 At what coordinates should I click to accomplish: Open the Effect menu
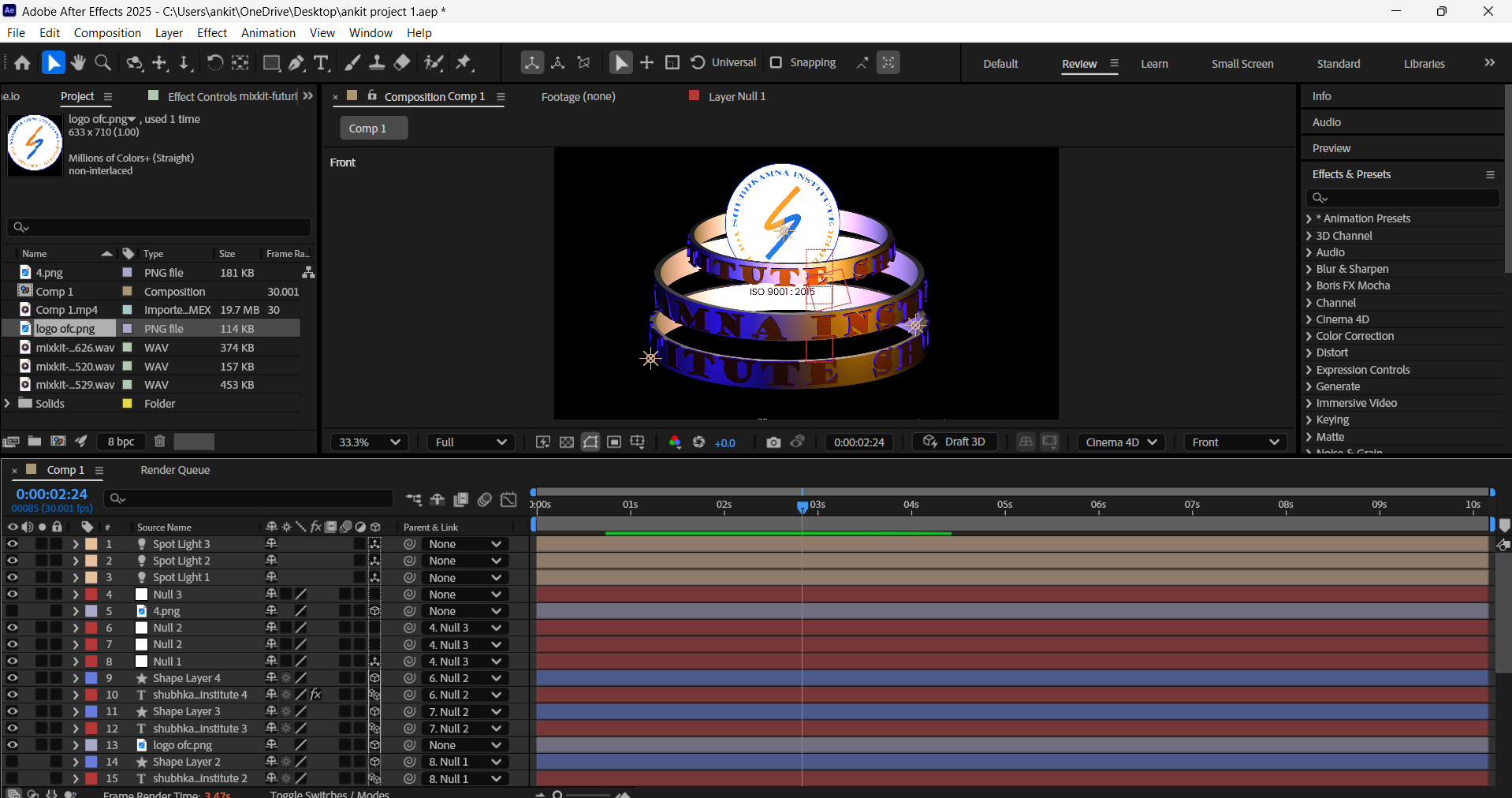tap(212, 33)
